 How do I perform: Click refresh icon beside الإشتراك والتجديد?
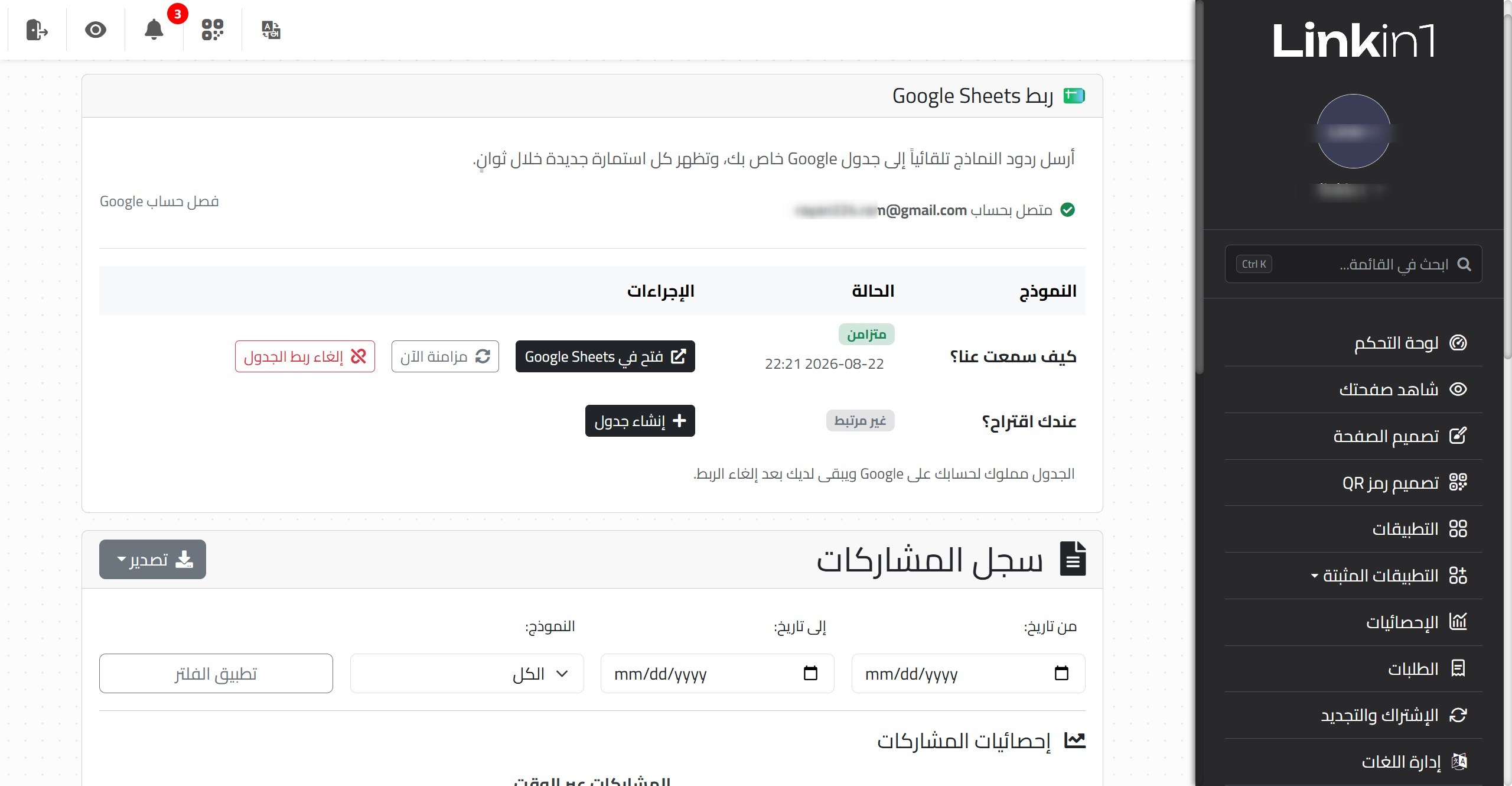1458,715
